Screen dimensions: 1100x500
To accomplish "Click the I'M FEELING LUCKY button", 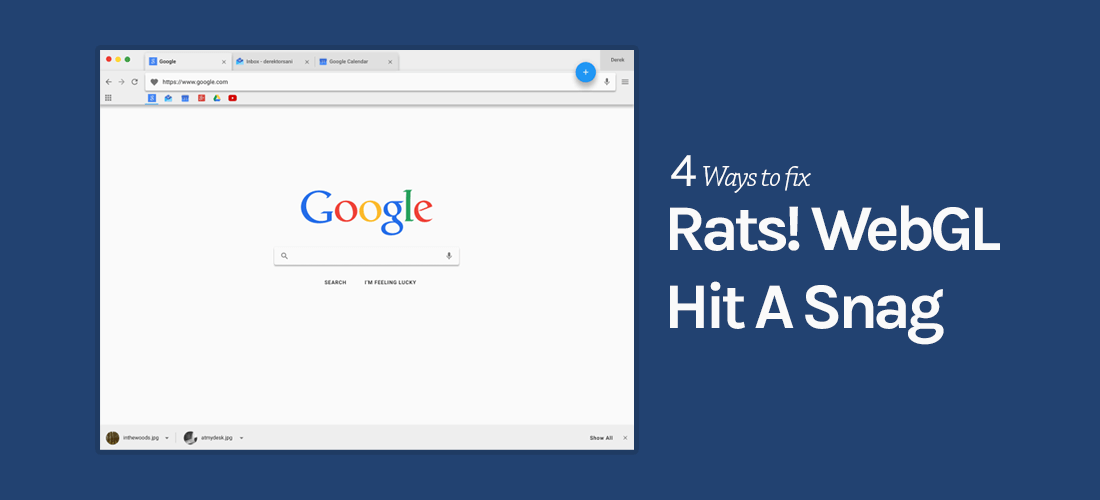I will [x=390, y=283].
